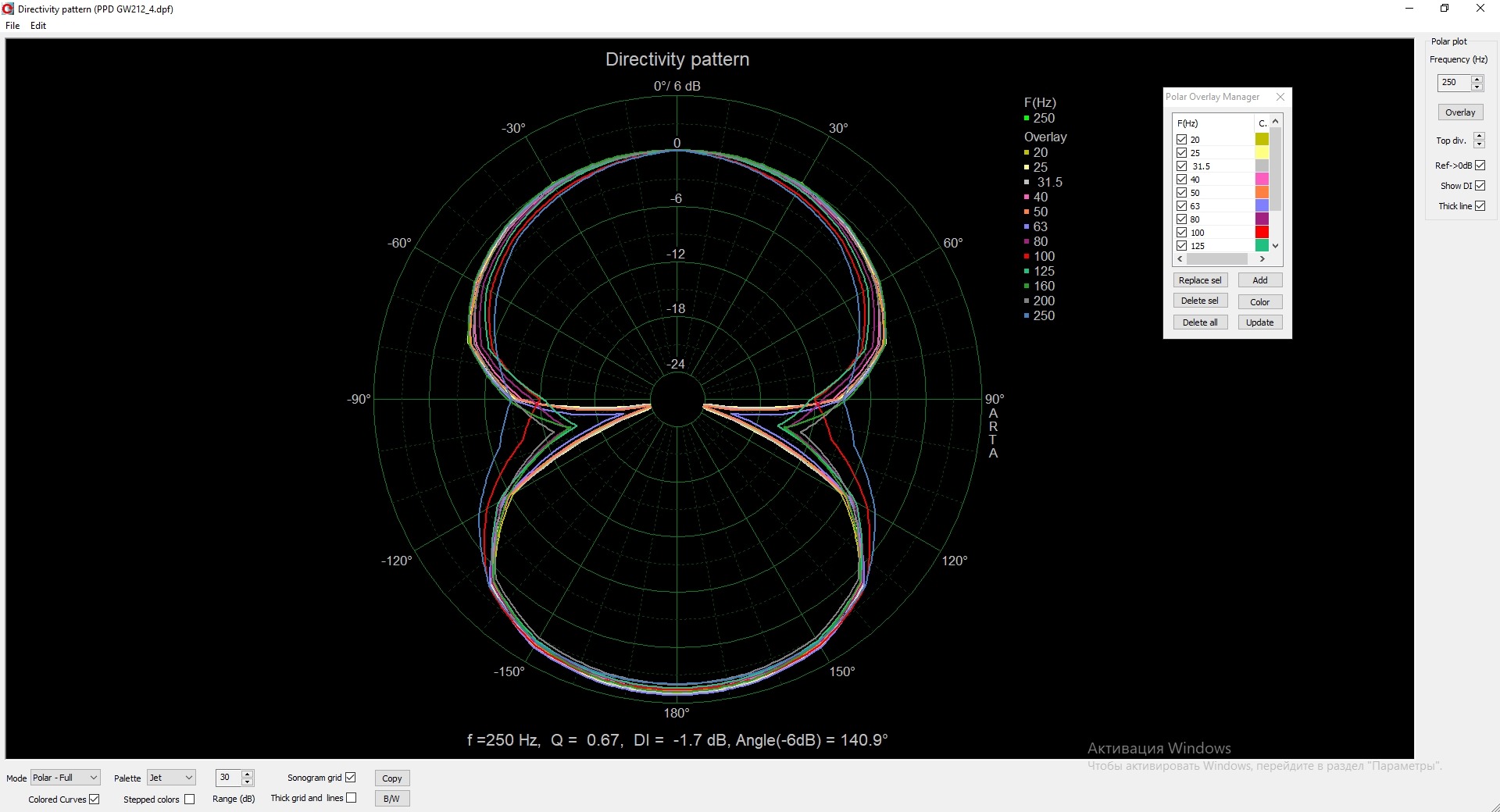The width and height of the screenshot is (1500, 812).
Task: Click the Overlay button in Polar plot panel
Action: tap(1460, 112)
